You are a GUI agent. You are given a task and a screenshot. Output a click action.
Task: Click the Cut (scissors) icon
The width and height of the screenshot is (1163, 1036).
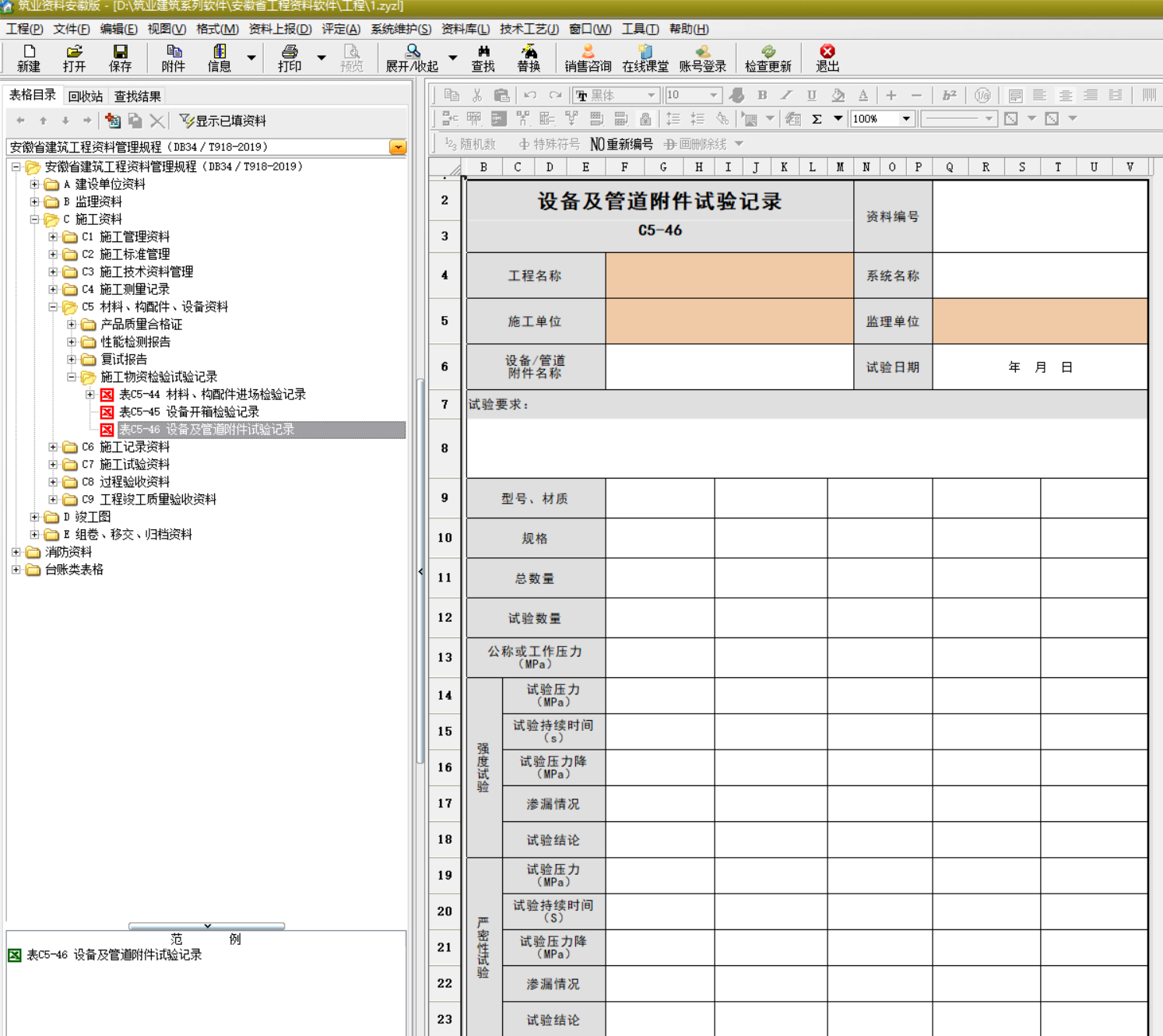pos(477,95)
